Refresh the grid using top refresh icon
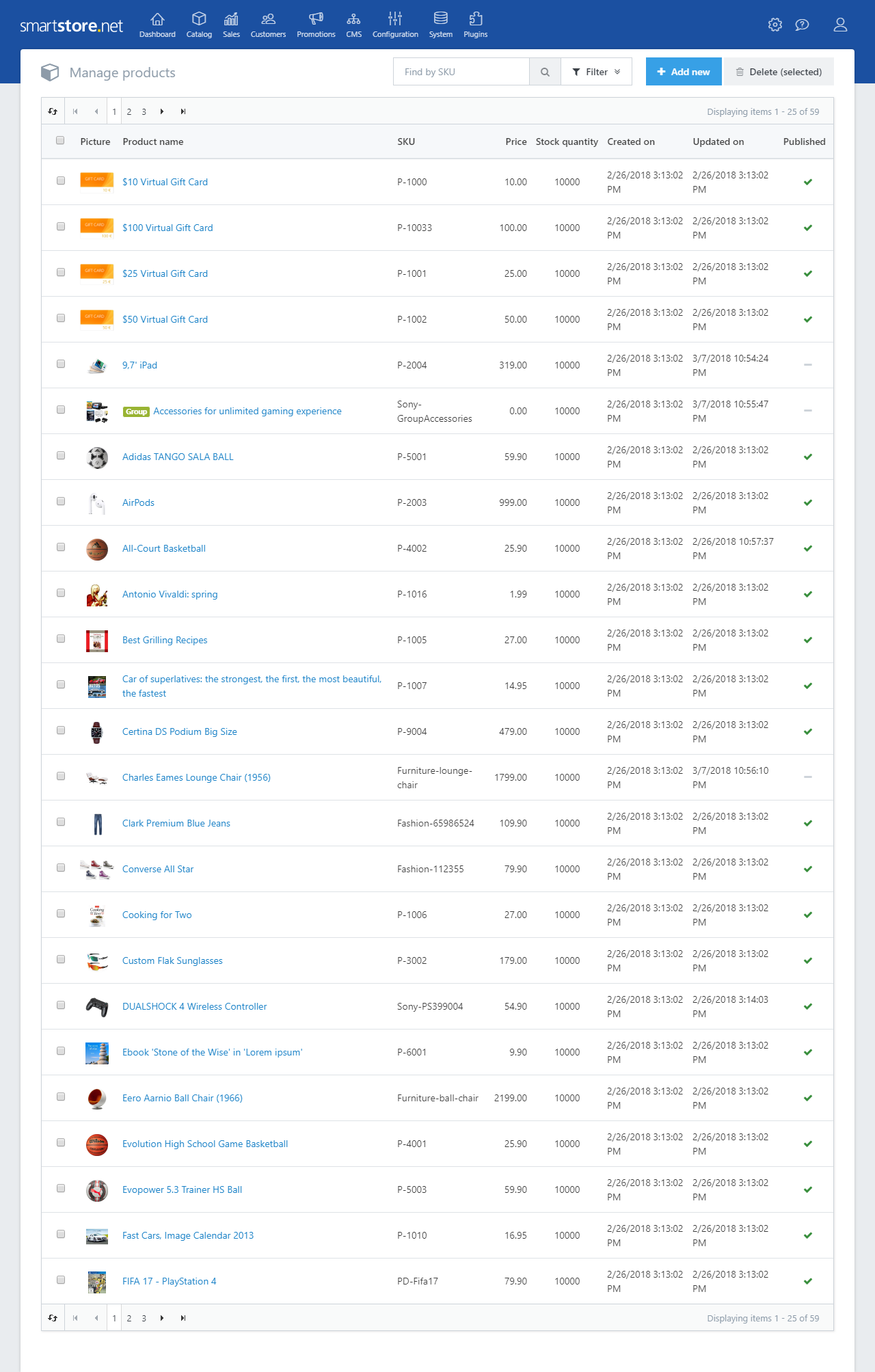Viewport: 875px width, 1372px height. pos(53,111)
